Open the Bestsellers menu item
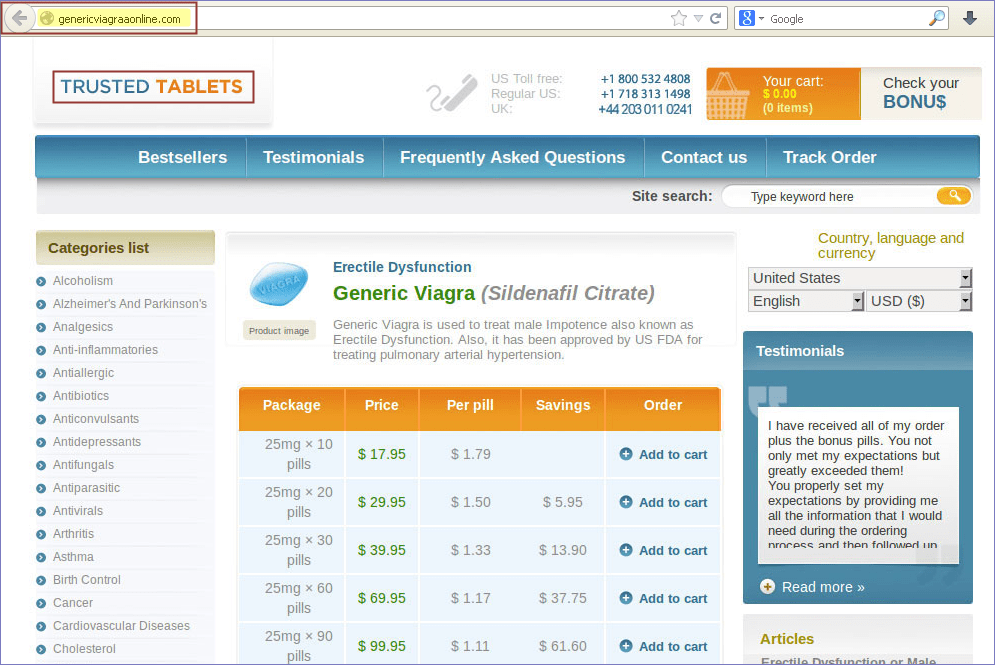The width and height of the screenshot is (995, 665). point(182,157)
